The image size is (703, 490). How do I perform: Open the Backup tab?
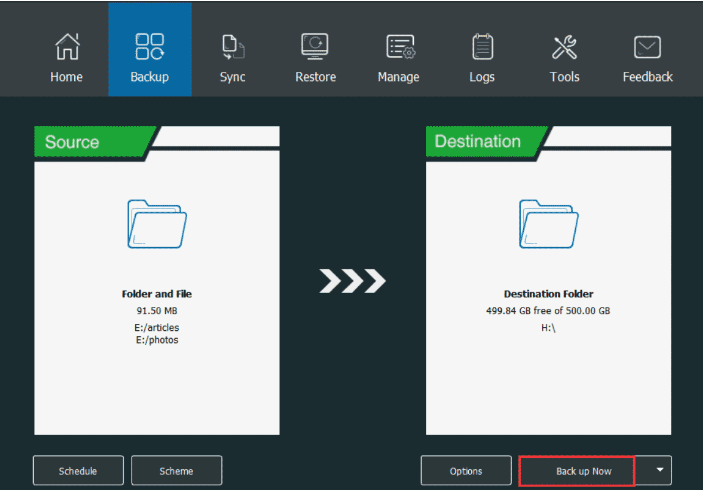pos(150,49)
